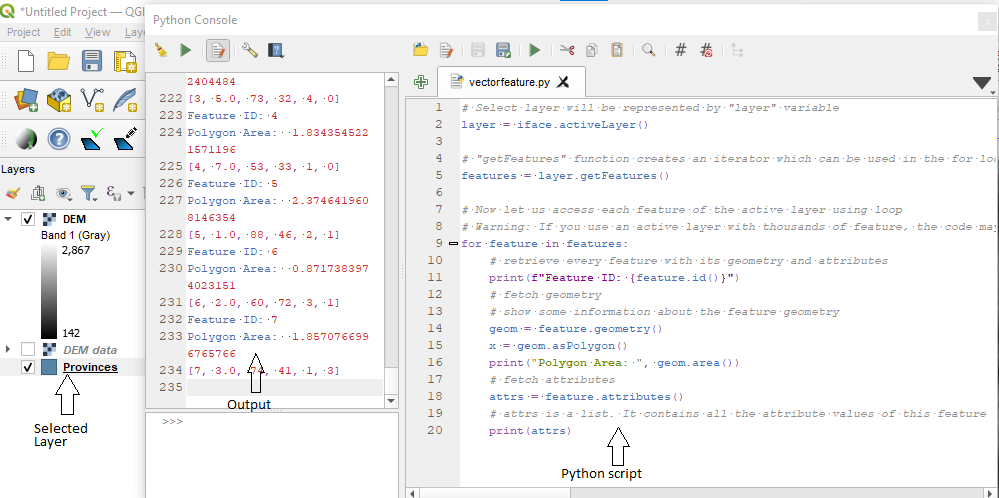
Task: Select the Provinces layer name
Action: point(90,367)
